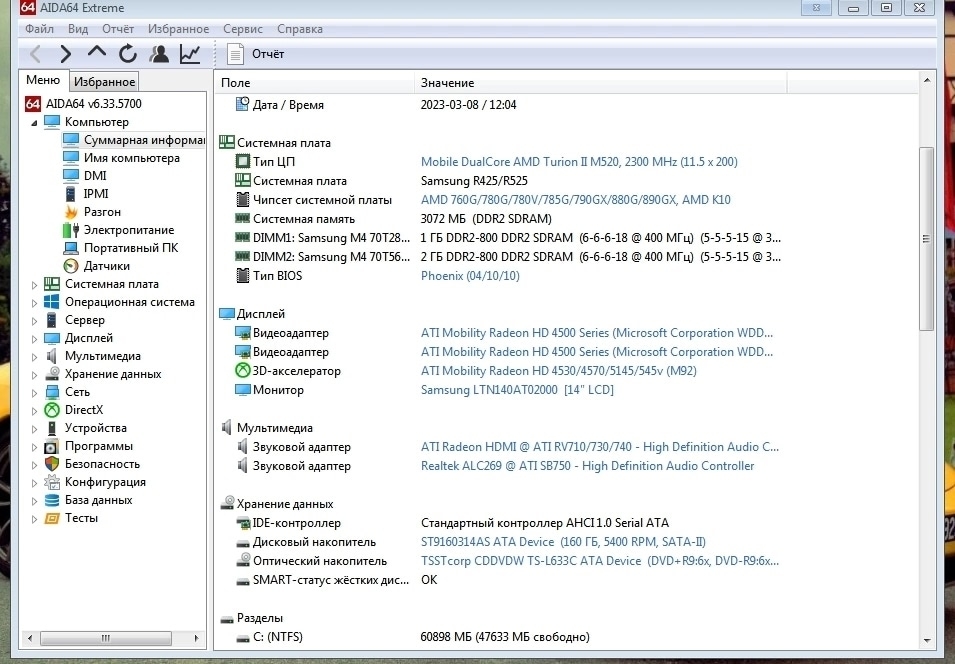Collapse the Компьютер tree node
This screenshot has width=955, height=664.
[35, 122]
